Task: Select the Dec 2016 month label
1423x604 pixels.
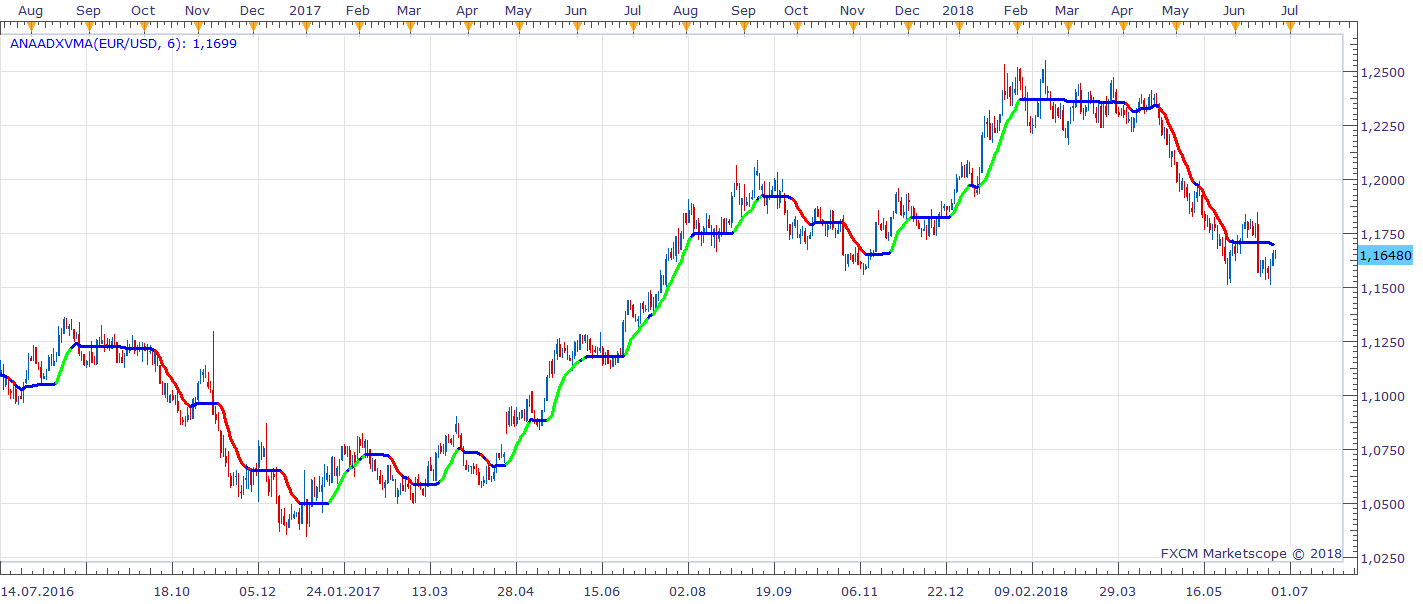Action: click(251, 10)
